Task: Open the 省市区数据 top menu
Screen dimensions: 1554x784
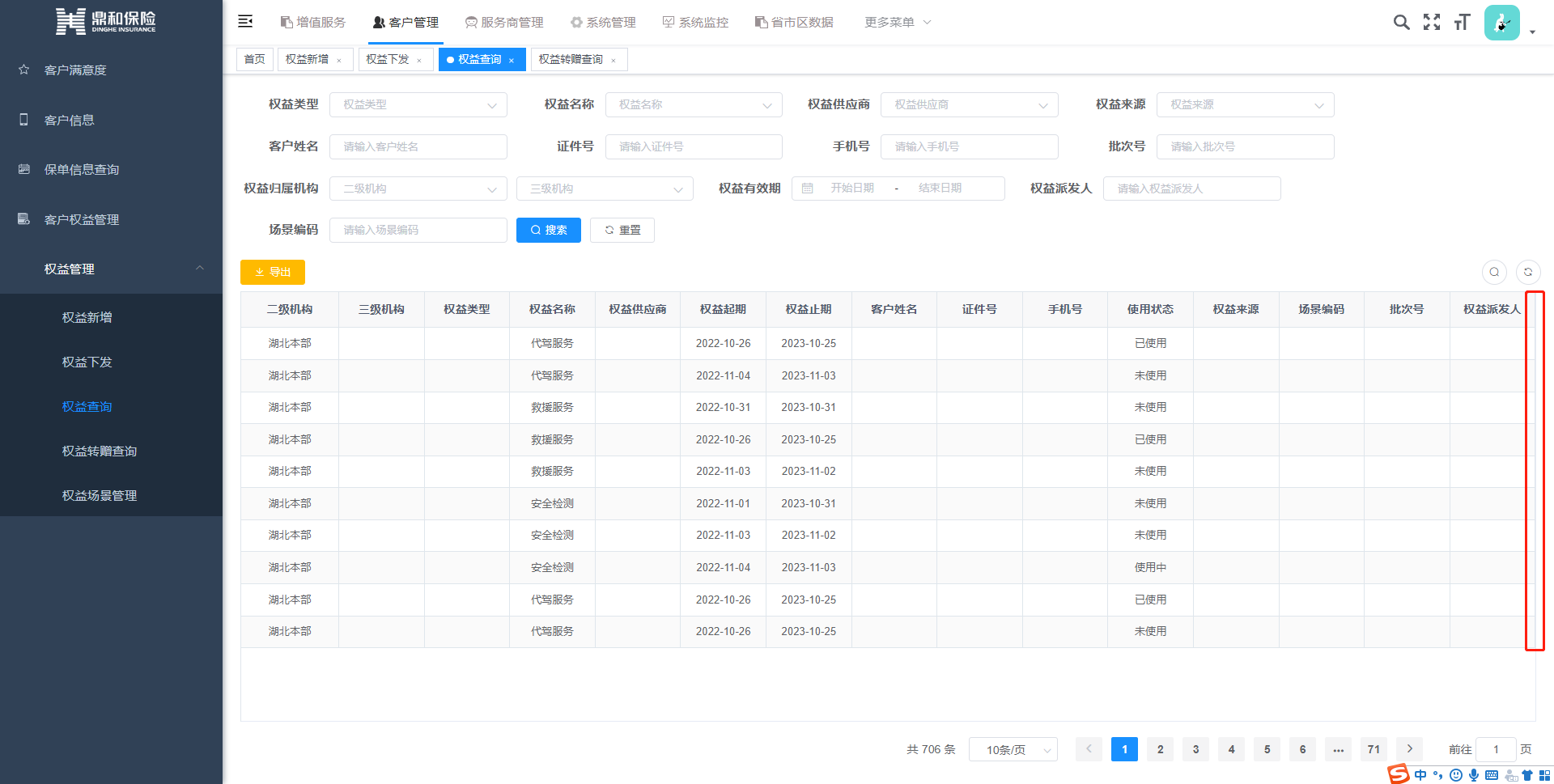Action: 794,23
